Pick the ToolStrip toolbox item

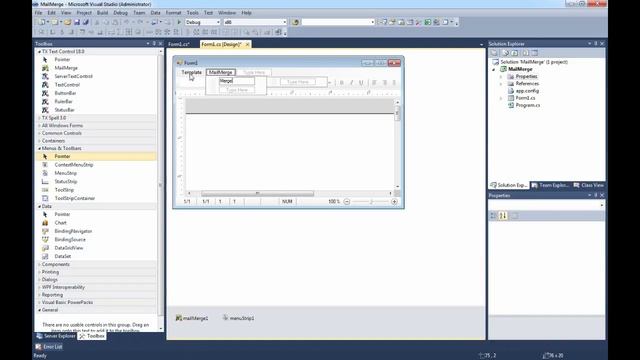click(x=64, y=190)
